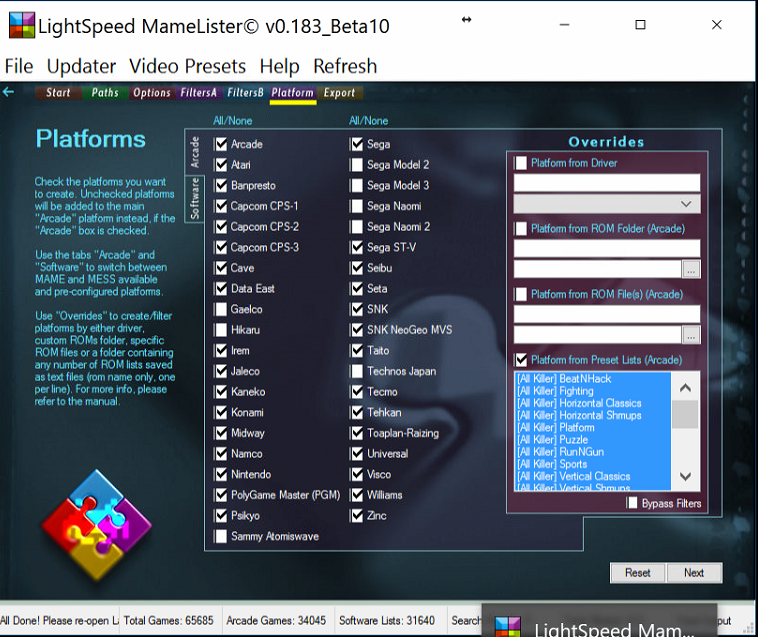Open the Help menu
The width and height of the screenshot is (758, 637).
pyautogui.click(x=279, y=66)
